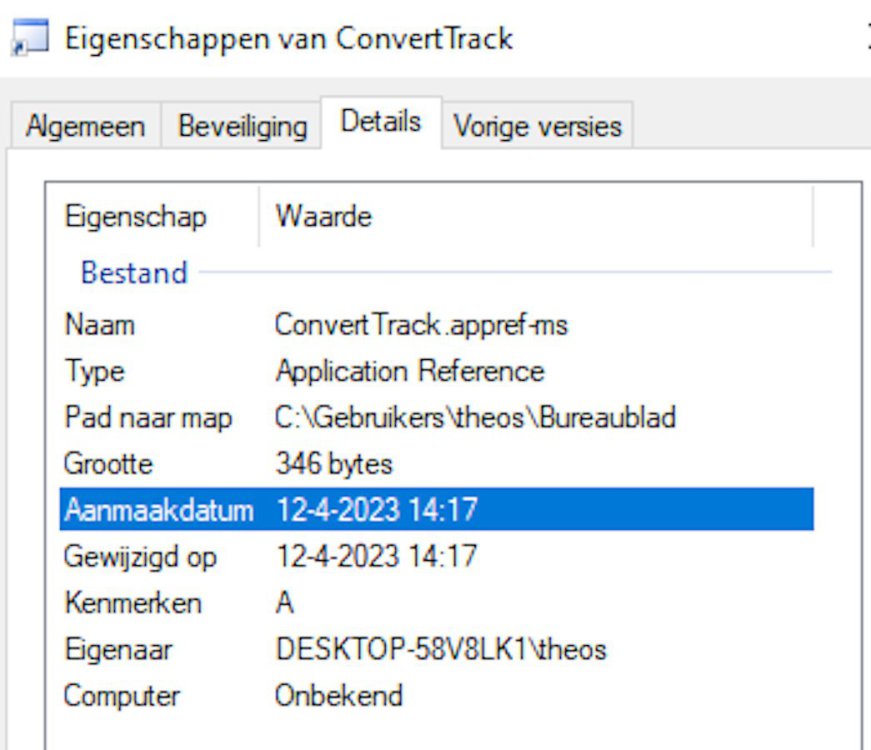Open the Beveiliging tab
Screen dimensions: 871x750
[242, 127]
